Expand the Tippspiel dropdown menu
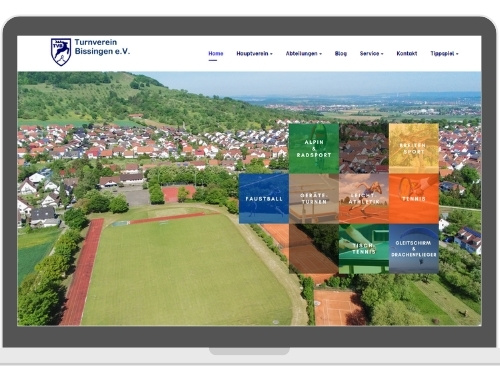 [x=444, y=53]
